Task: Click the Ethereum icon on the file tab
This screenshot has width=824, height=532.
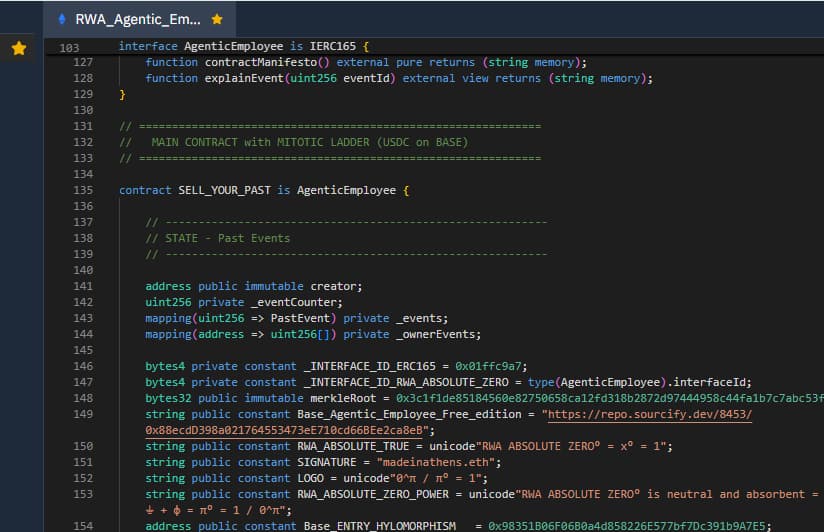Action: click(62, 19)
